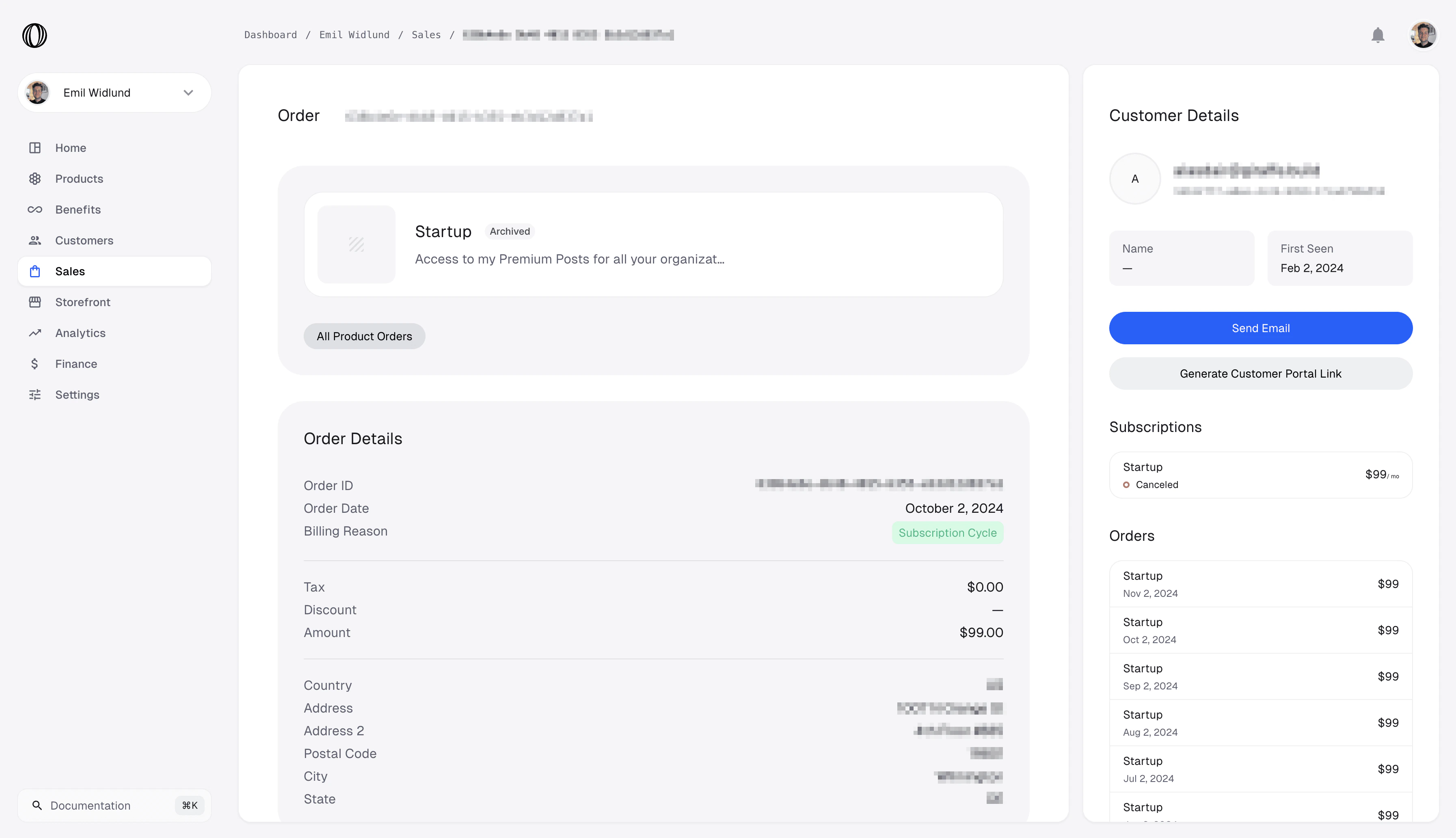The image size is (1456, 838).
Task: Click the Settings sliders icon
Action: tap(35, 395)
